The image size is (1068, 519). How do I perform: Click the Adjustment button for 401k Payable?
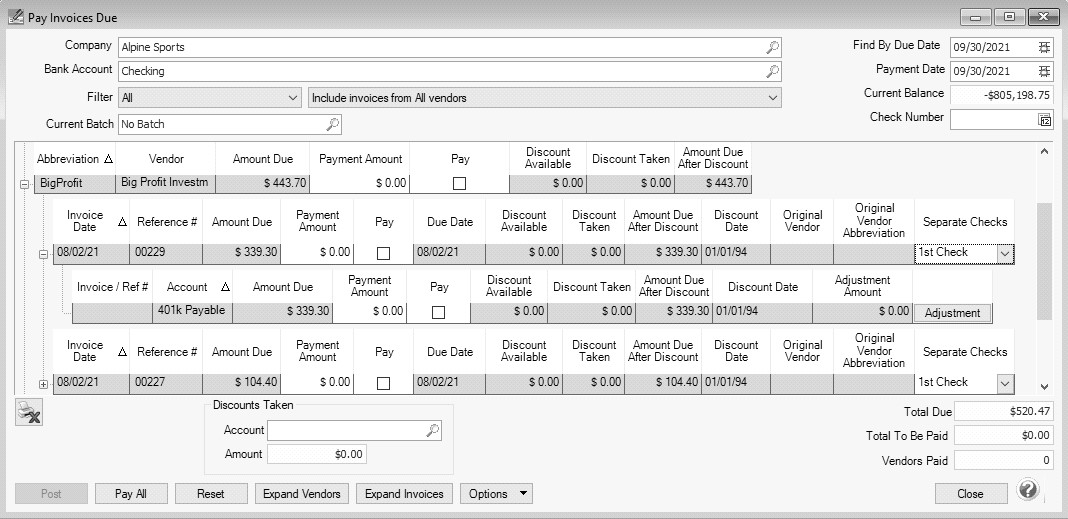(952, 313)
